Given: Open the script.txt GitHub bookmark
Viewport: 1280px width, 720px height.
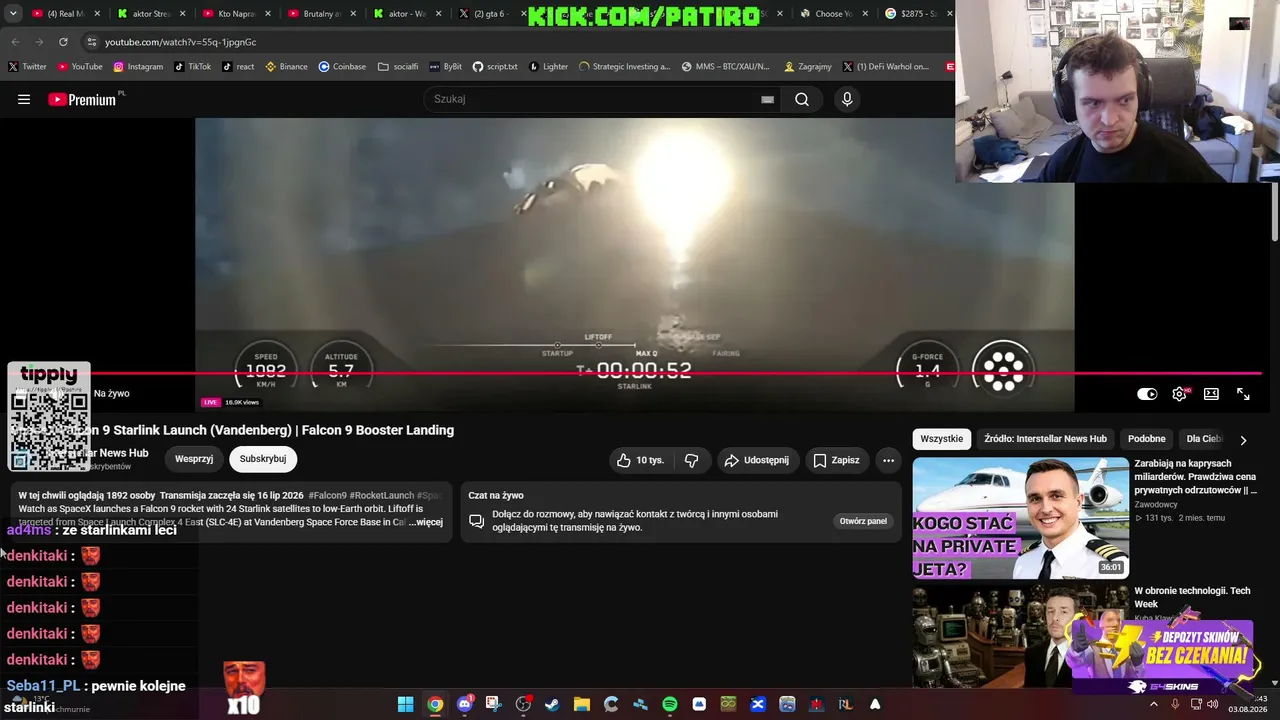Looking at the screenshot, I should [495, 67].
